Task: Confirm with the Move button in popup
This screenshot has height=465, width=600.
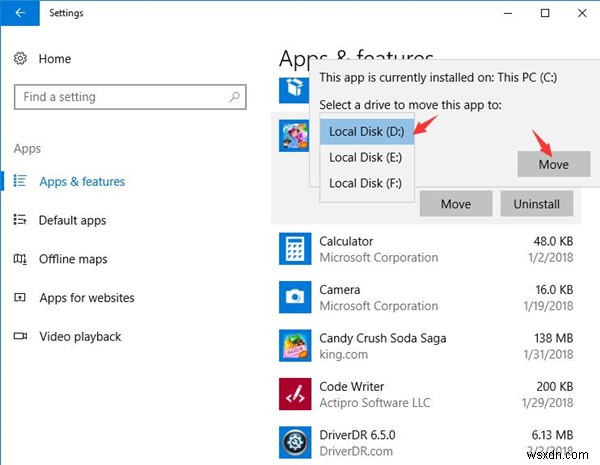Action: pos(553,164)
